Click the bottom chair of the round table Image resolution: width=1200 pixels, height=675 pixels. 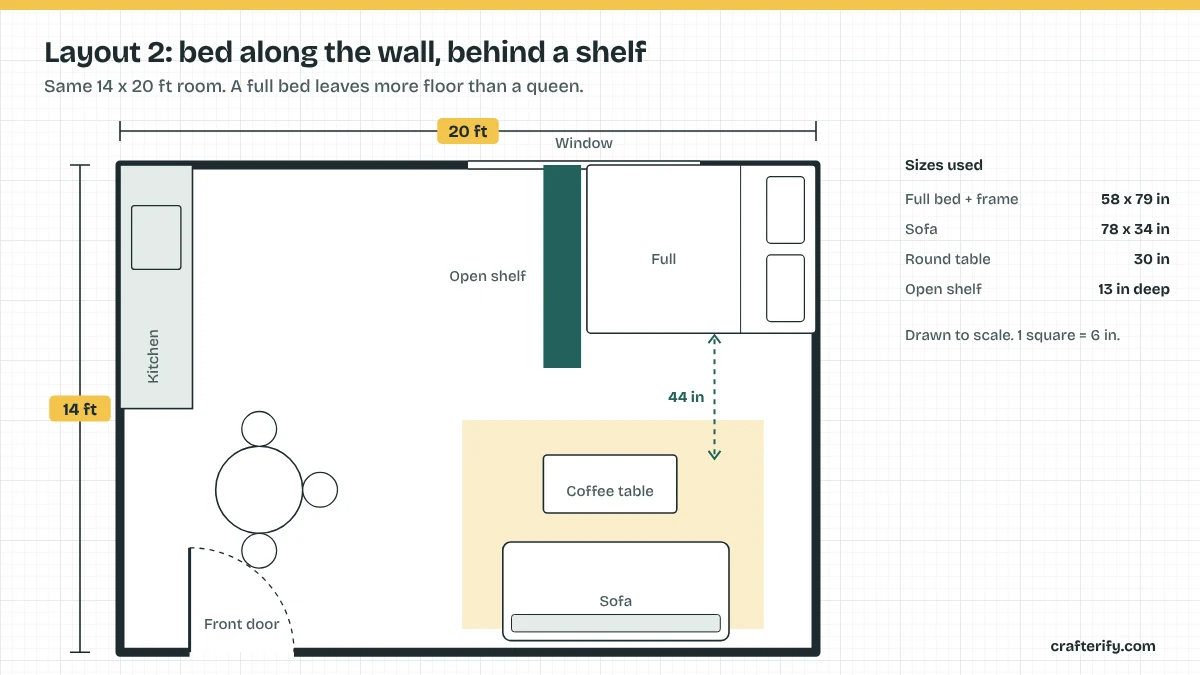point(259,550)
